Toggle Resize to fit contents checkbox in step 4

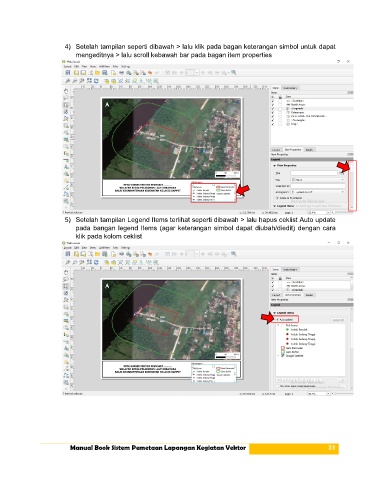tap(277, 198)
